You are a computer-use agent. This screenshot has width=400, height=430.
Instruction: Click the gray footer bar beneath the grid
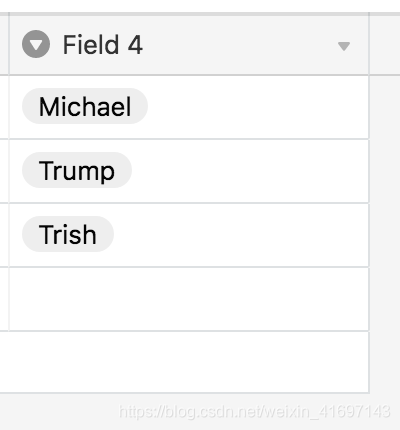(x=200, y=412)
